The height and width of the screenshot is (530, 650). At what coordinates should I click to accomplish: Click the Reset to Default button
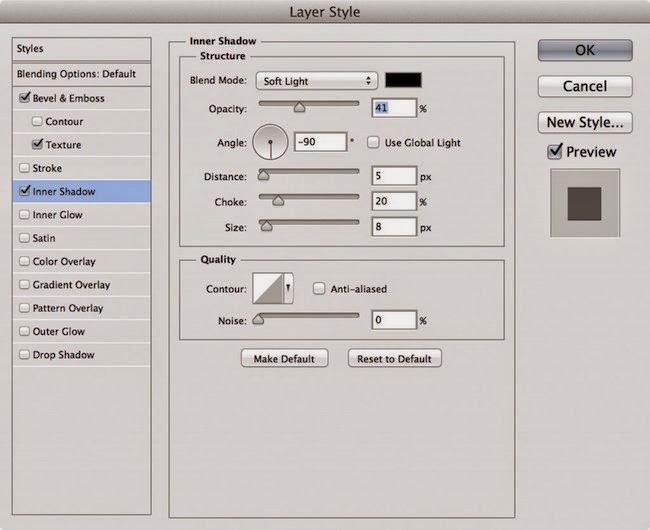394,358
